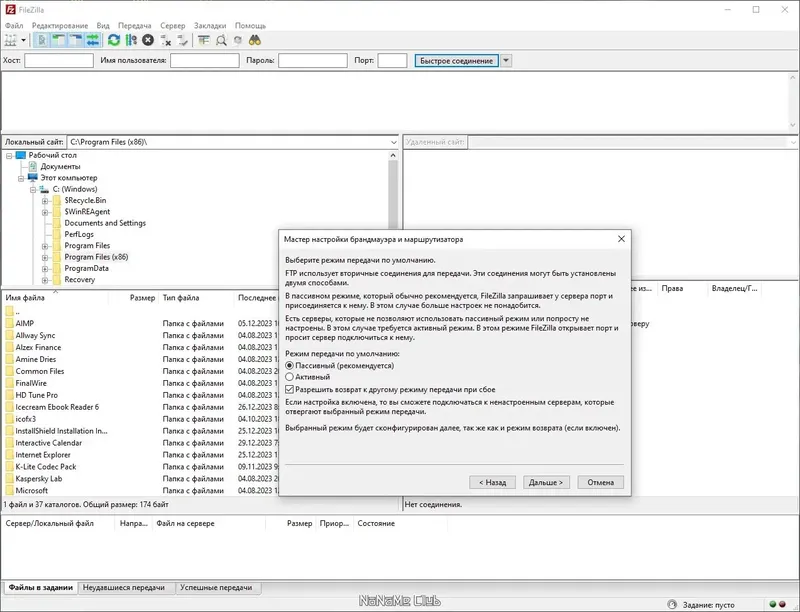Toggle remote directory tree icon
800x612 pixels.
coord(76,40)
